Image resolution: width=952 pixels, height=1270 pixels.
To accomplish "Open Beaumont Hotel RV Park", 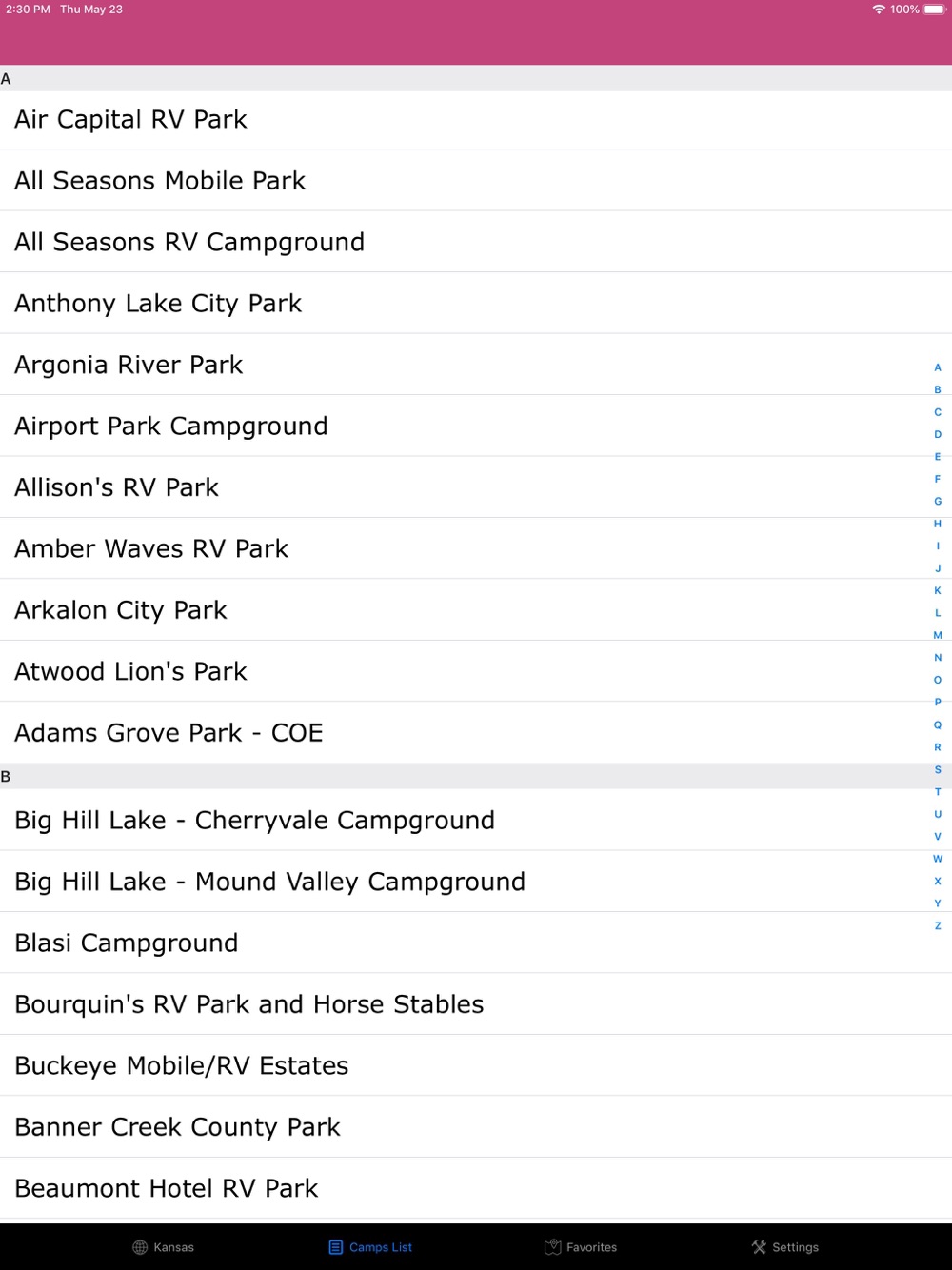I will click(x=476, y=1188).
